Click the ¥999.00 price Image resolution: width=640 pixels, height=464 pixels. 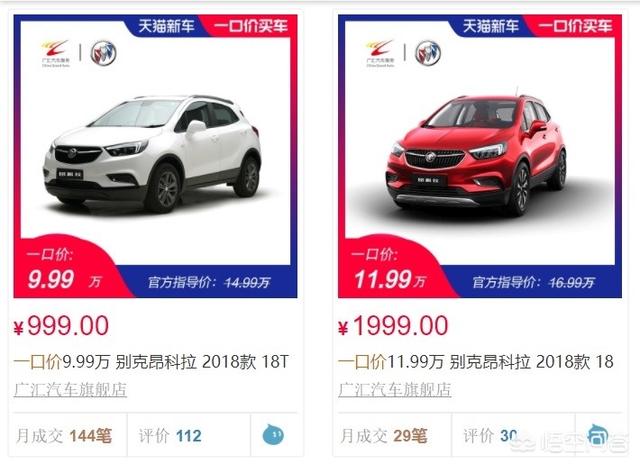click(x=61, y=326)
